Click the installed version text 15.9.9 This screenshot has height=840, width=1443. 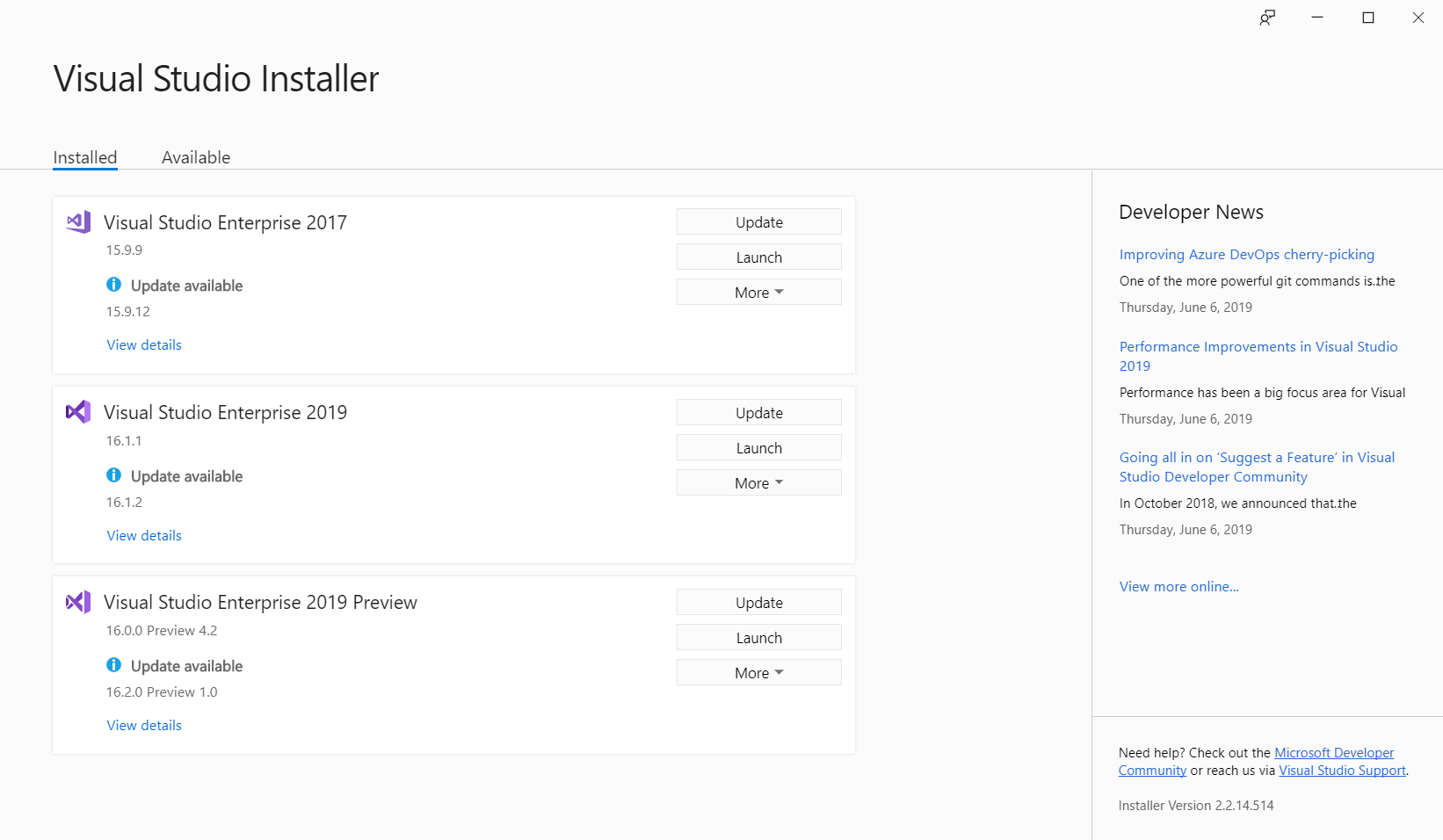click(124, 250)
